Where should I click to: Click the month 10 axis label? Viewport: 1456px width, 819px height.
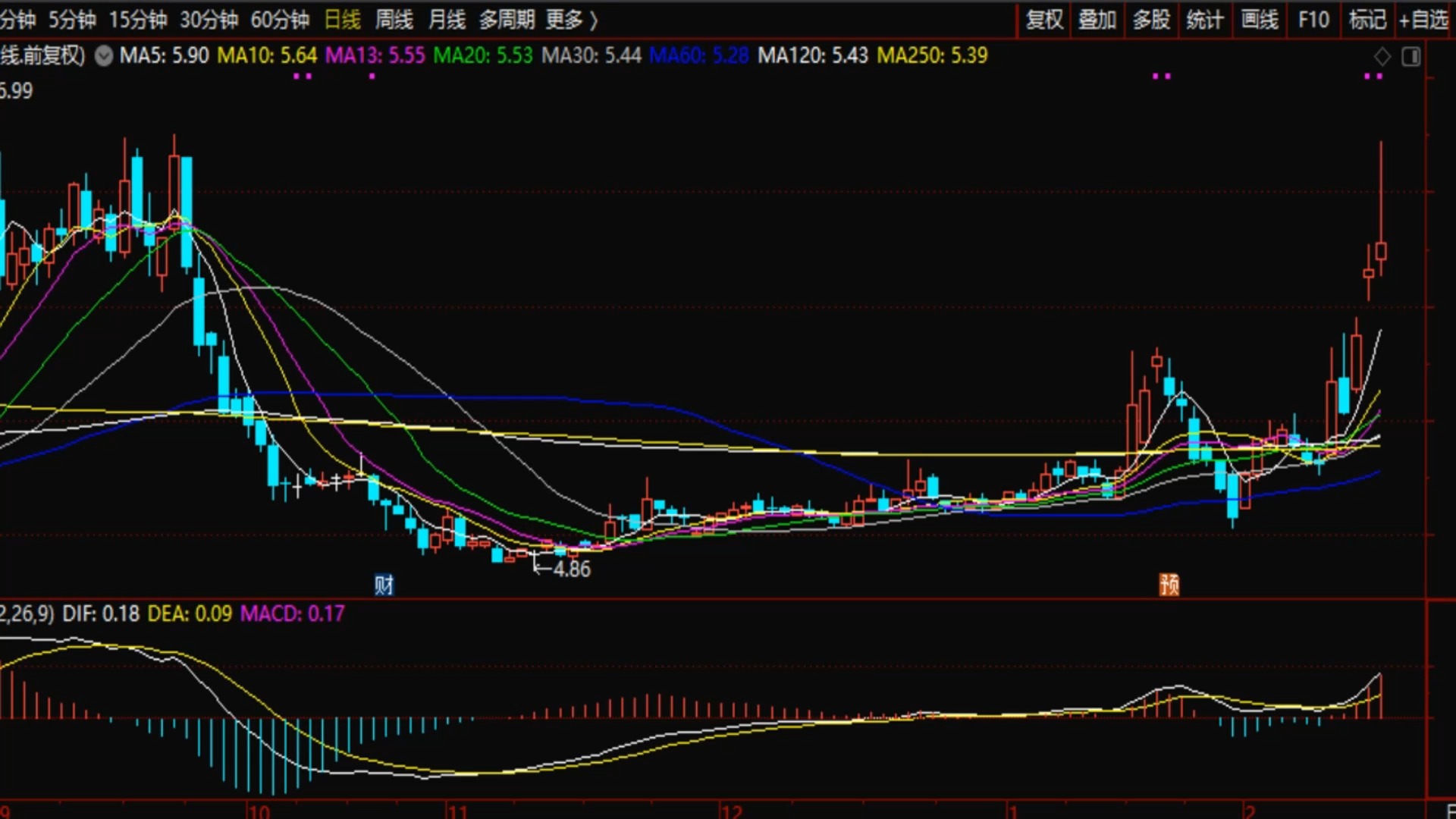point(259,811)
